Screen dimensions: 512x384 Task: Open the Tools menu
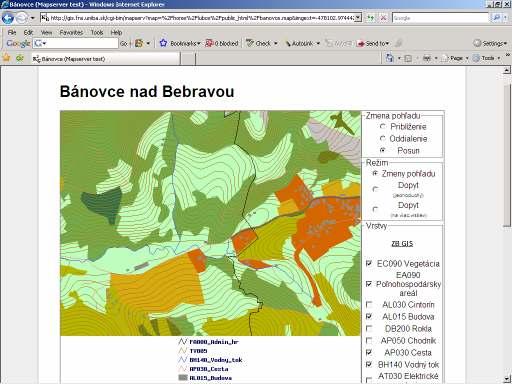coord(97,32)
